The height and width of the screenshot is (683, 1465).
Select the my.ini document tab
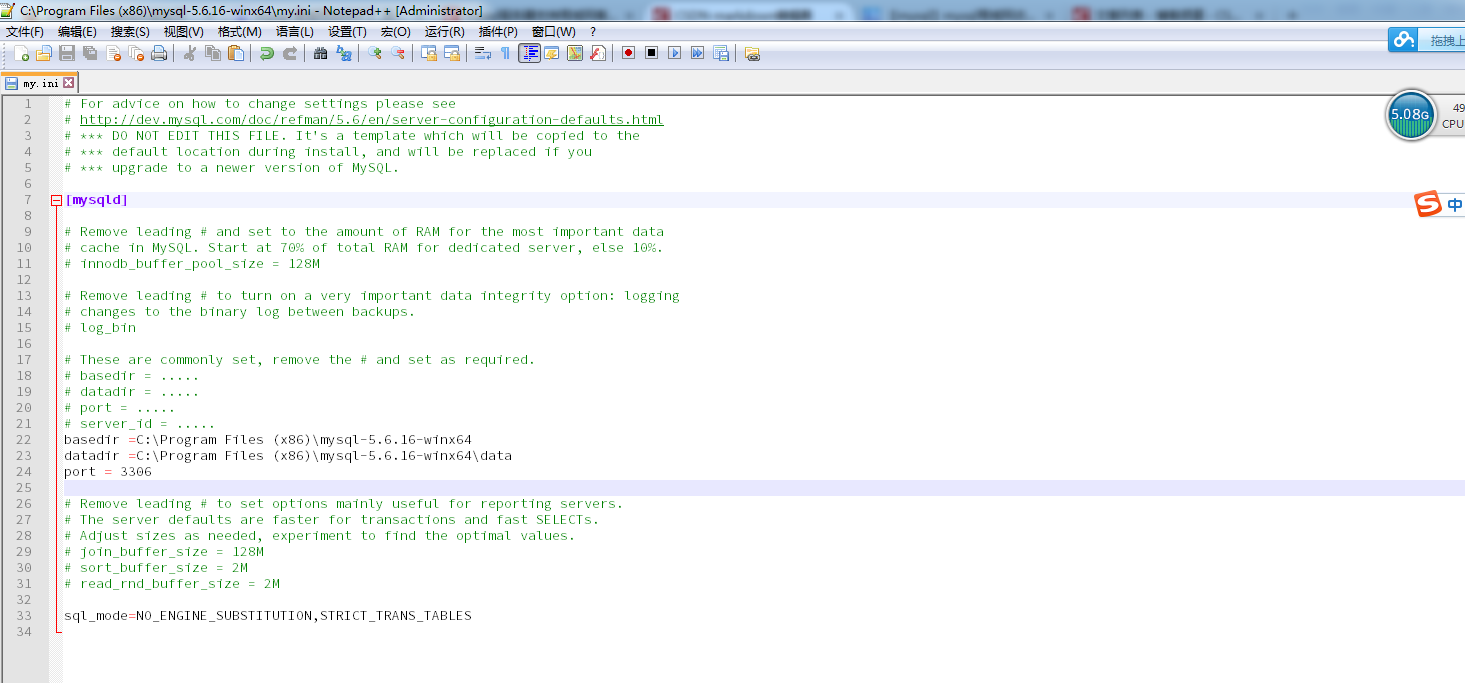click(40, 83)
